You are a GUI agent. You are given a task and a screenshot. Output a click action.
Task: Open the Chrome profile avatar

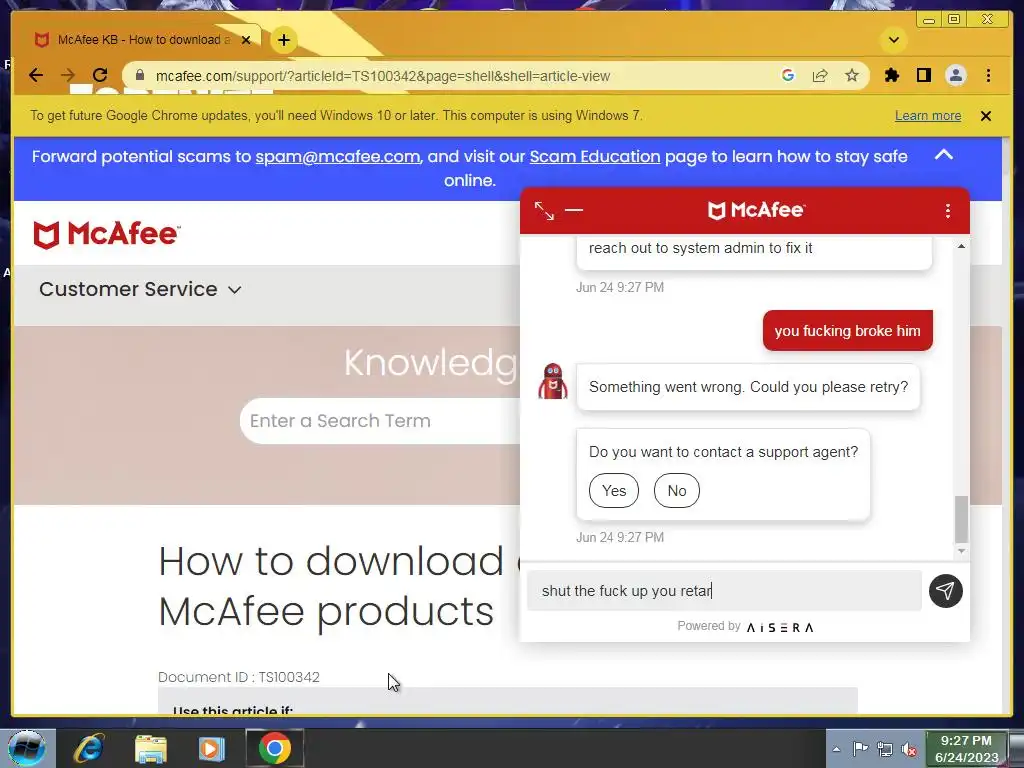point(956,76)
